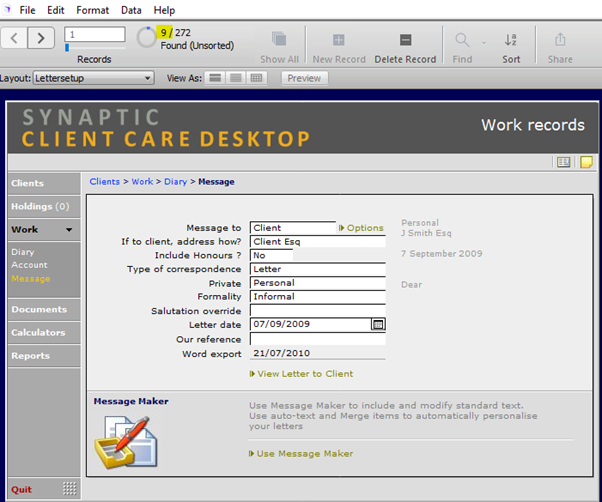Click the Options link

[x=361, y=228]
